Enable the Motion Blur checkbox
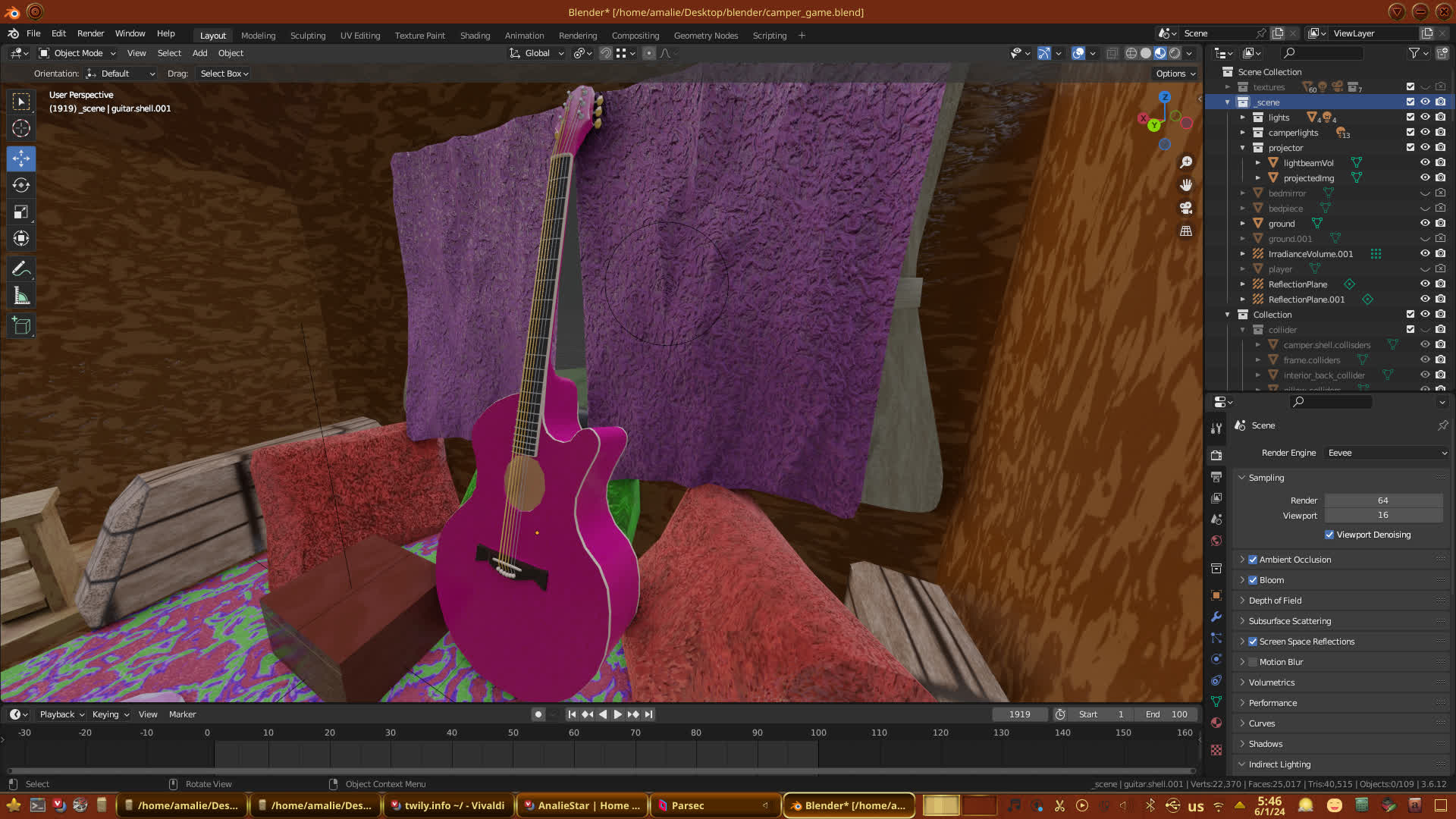This screenshot has height=819, width=1456. 1253,662
